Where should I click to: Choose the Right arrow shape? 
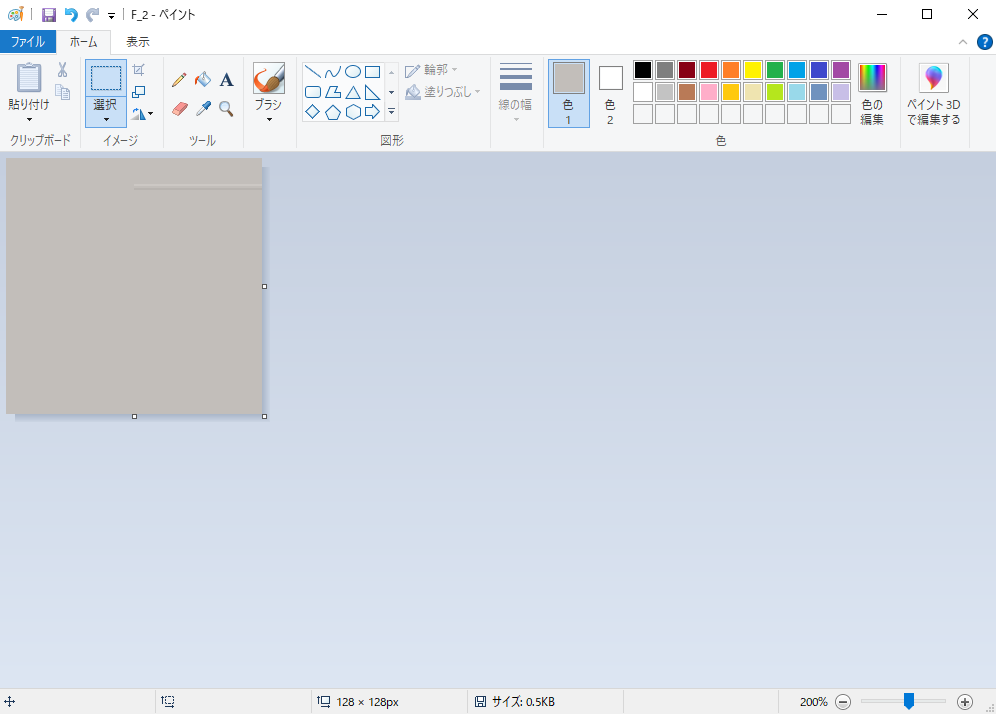click(373, 112)
